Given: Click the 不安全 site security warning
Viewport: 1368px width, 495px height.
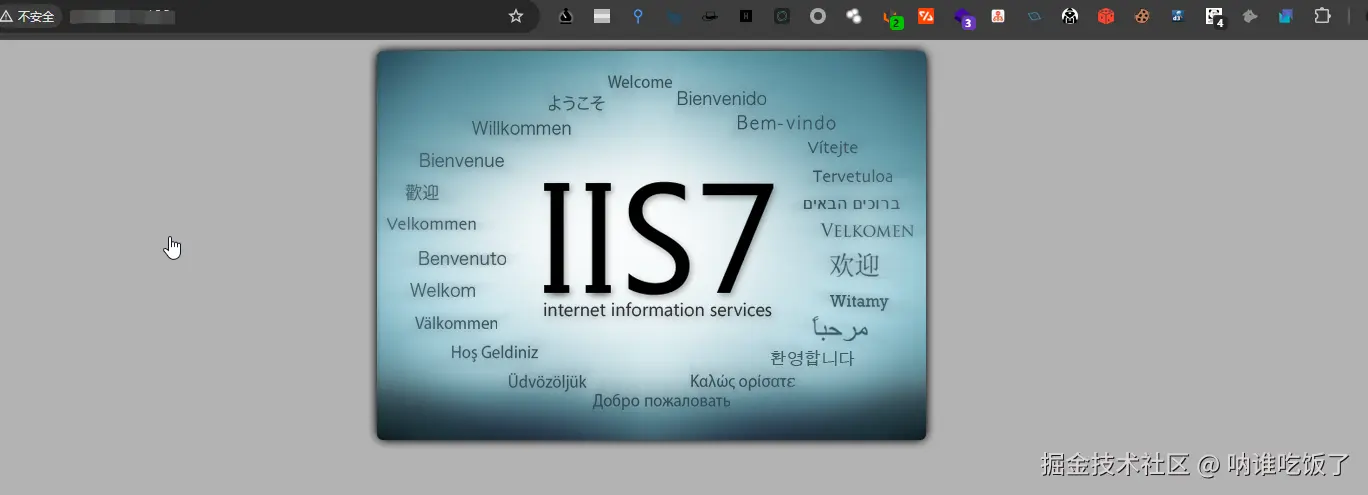Looking at the screenshot, I should pos(28,16).
